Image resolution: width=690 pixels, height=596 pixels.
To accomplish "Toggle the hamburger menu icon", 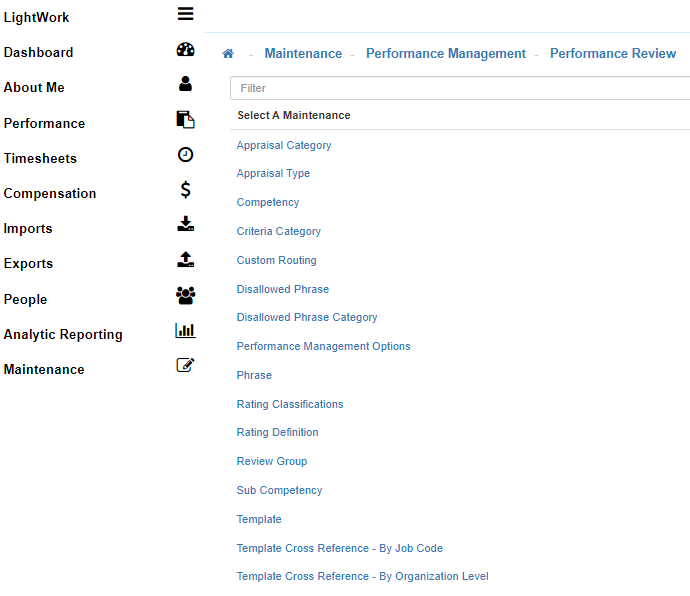I will [185, 14].
